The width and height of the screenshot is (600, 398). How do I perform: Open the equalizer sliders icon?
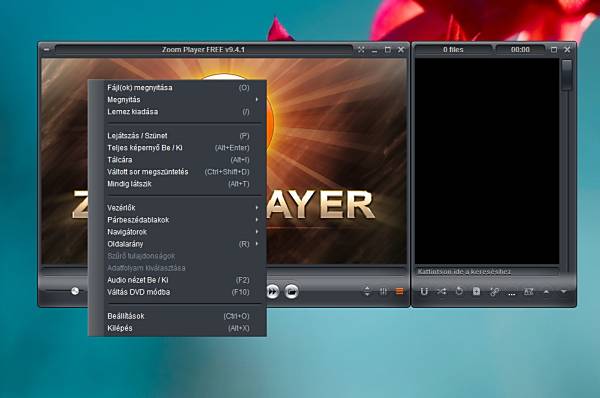tap(383, 292)
